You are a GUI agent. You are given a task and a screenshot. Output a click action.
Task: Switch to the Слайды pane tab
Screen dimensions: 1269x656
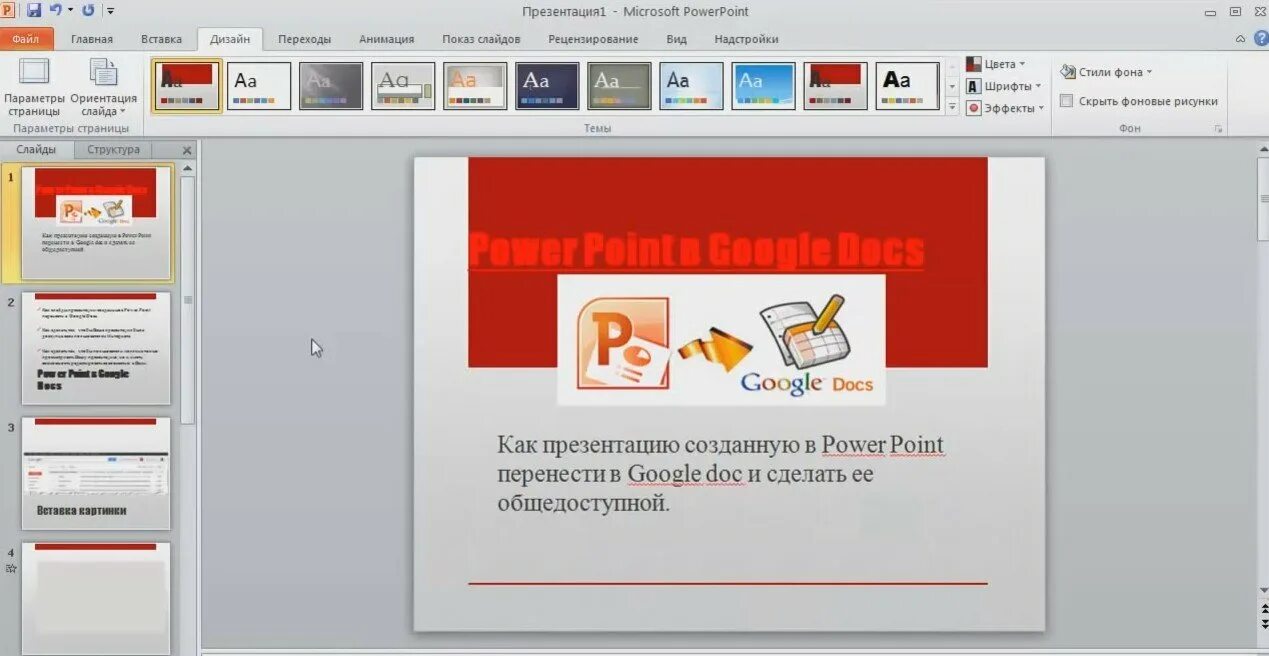point(36,149)
